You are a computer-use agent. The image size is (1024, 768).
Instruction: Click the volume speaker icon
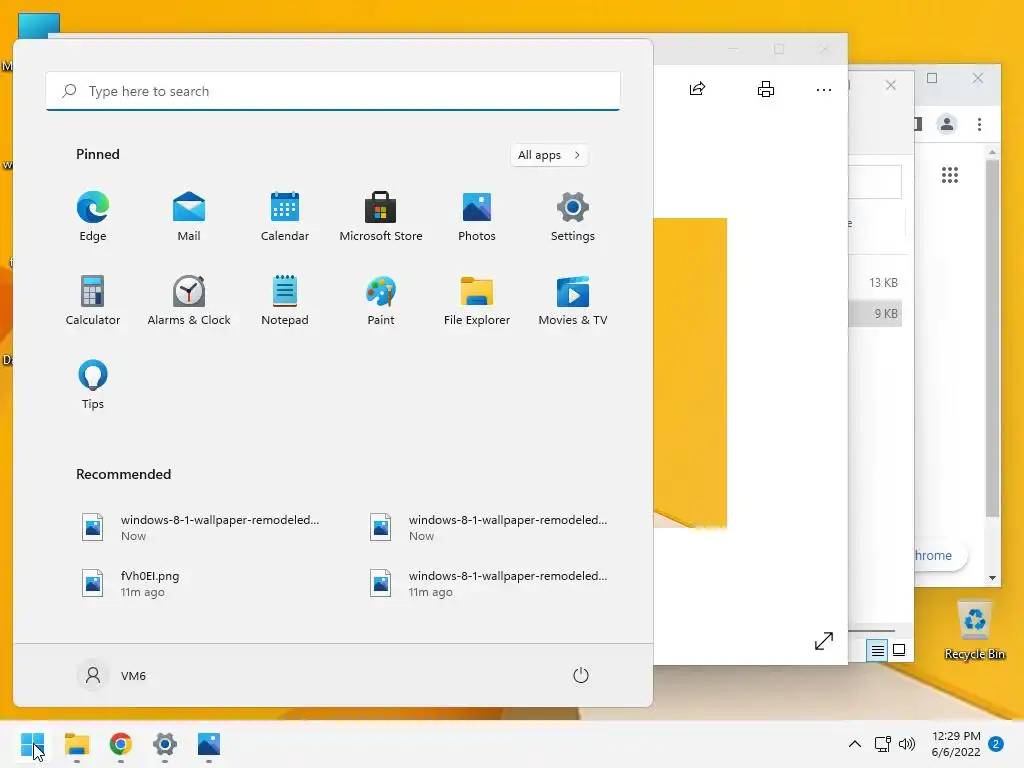click(906, 744)
